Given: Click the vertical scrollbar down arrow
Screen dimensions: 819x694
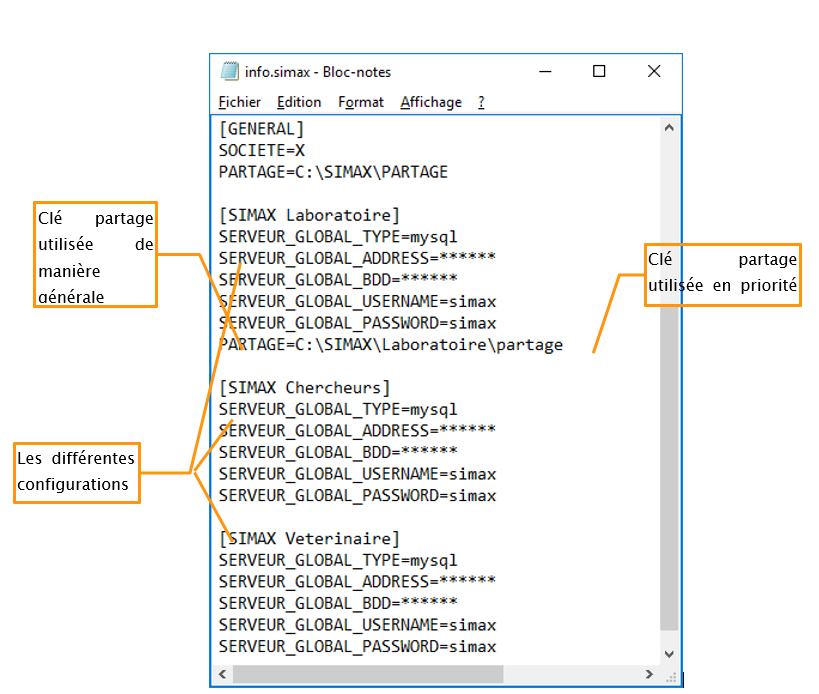Looking at the screenshot, I should coord(671,654).
